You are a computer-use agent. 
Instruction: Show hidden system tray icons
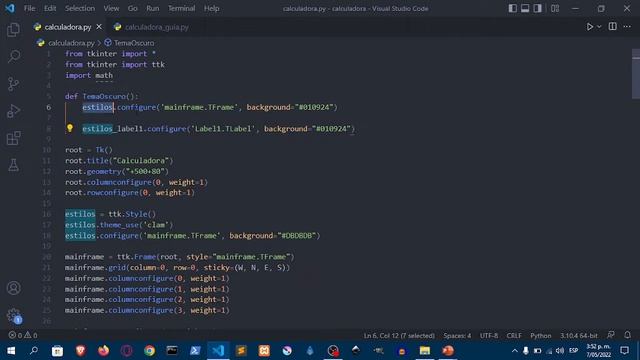coord(515,351)
